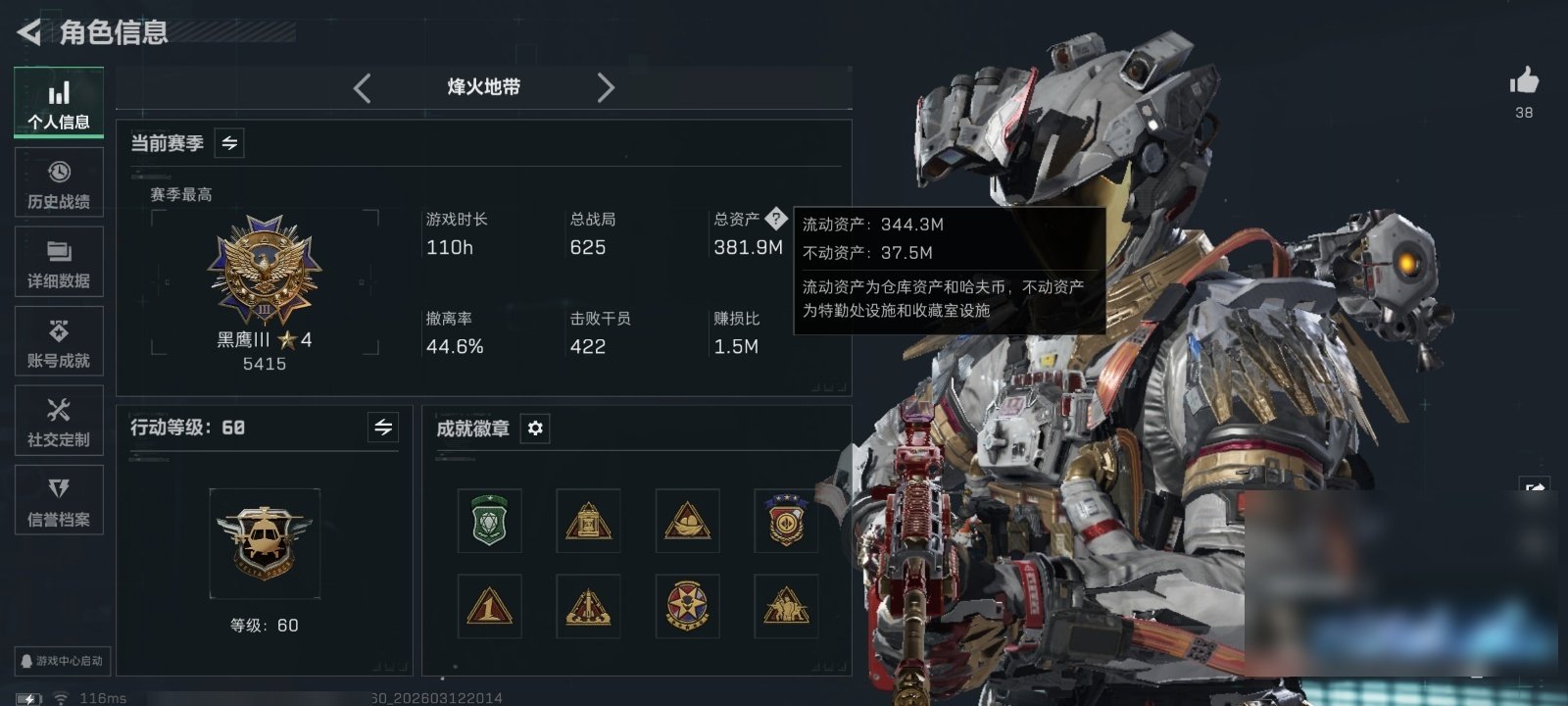Click the 游戏中心启动 button
This screenshot has width=1568, height=706.
[x=61, y=661]
